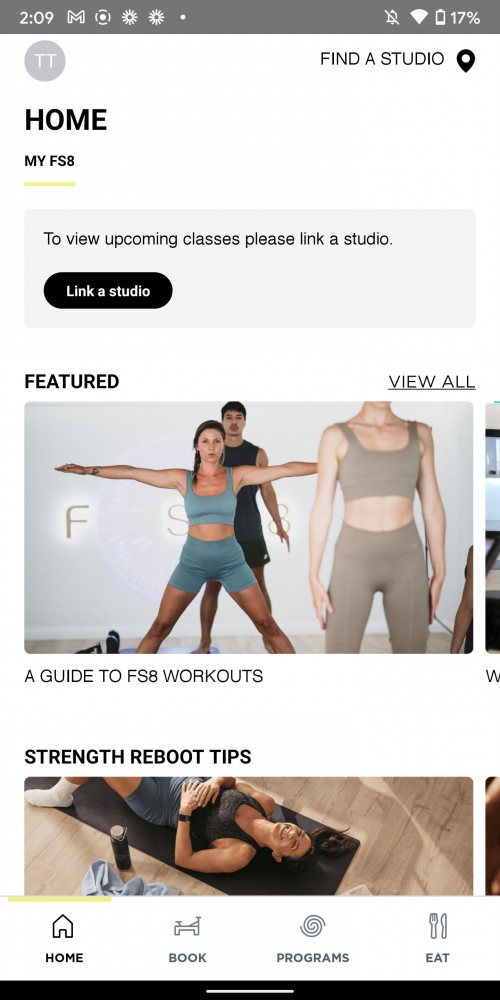Tap the Link a studio button
Viewport: 500px width, 1000px height.
click(108, 291)
